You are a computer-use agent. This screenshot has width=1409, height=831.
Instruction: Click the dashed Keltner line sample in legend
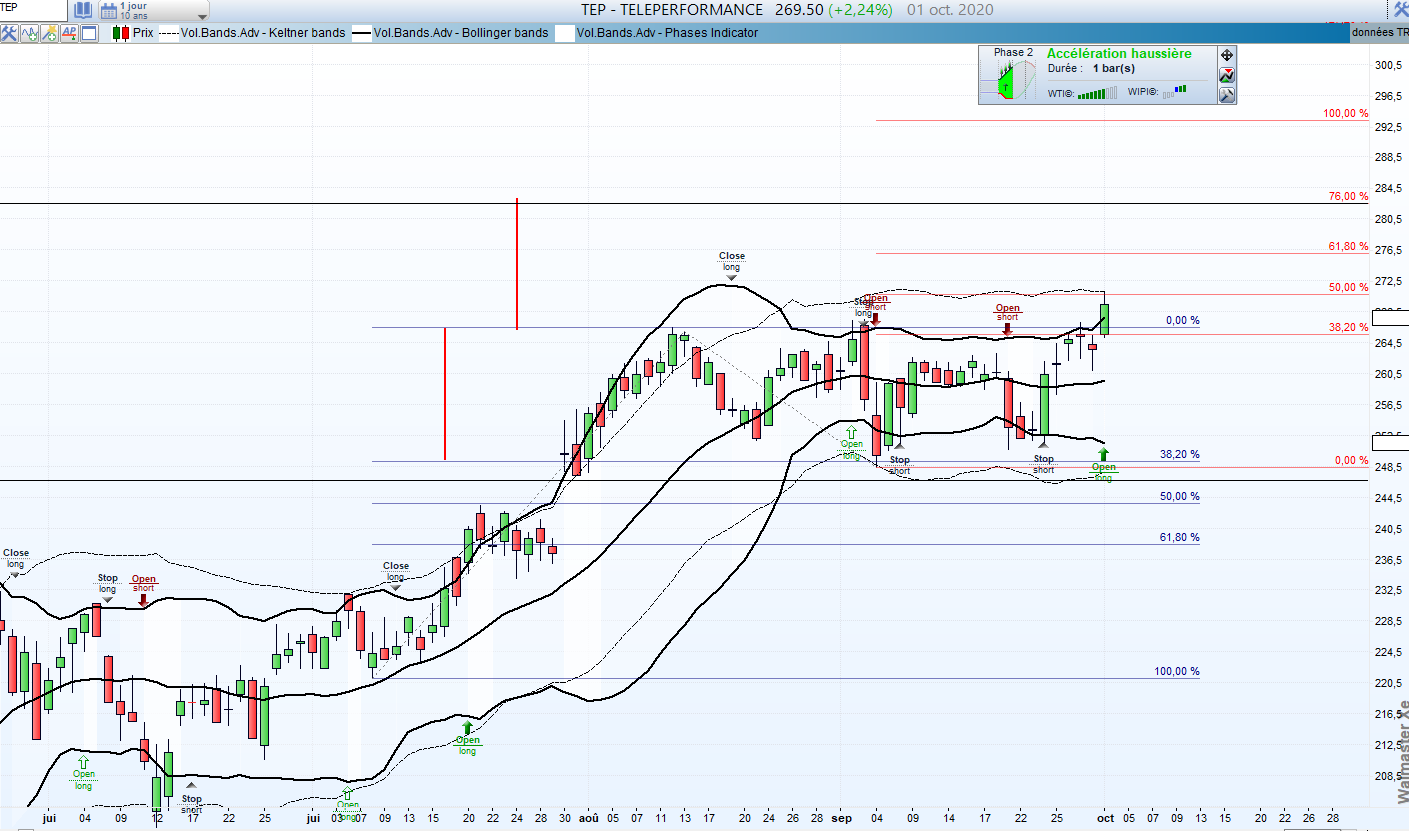168,33
